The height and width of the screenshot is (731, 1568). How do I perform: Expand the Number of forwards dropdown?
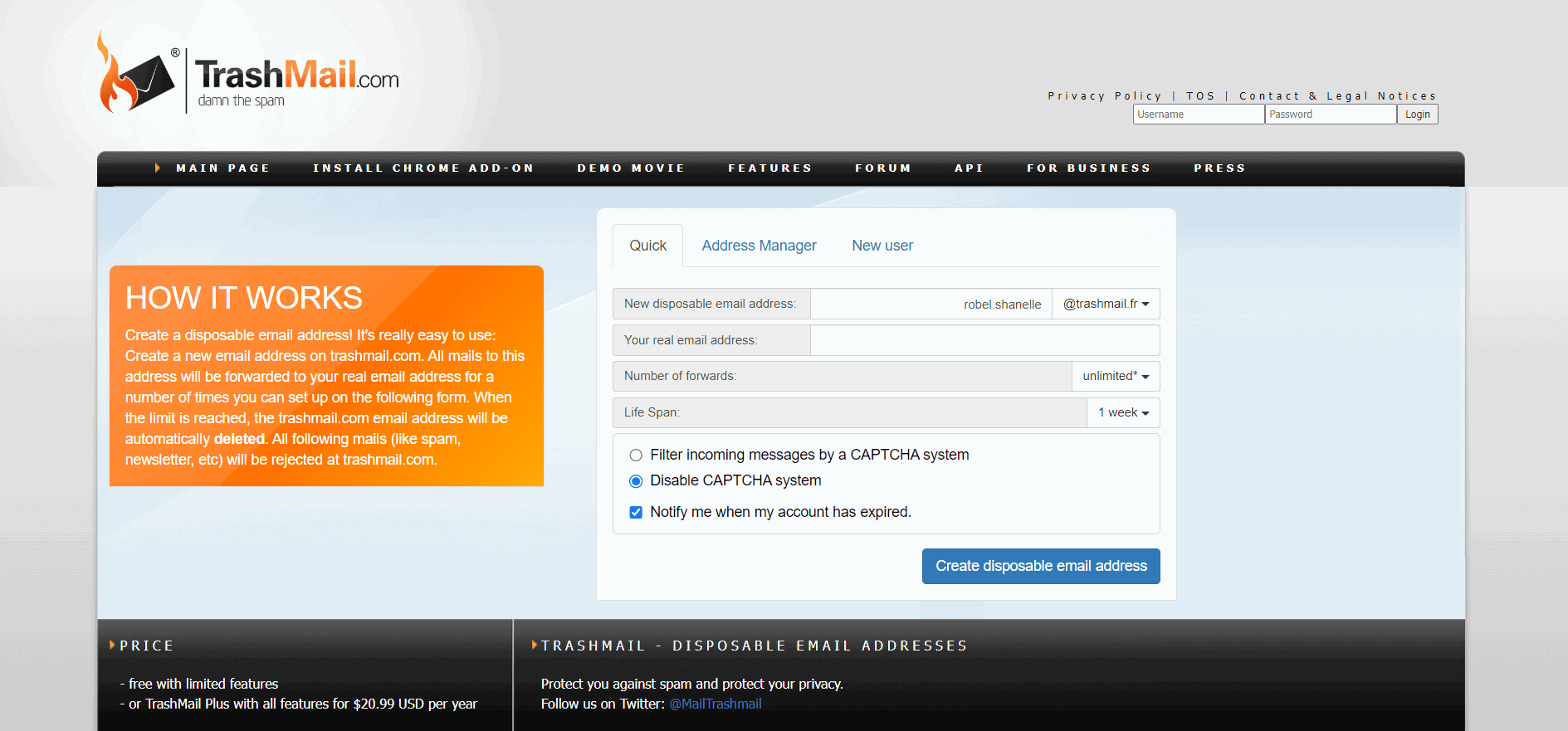point(1115,376)
